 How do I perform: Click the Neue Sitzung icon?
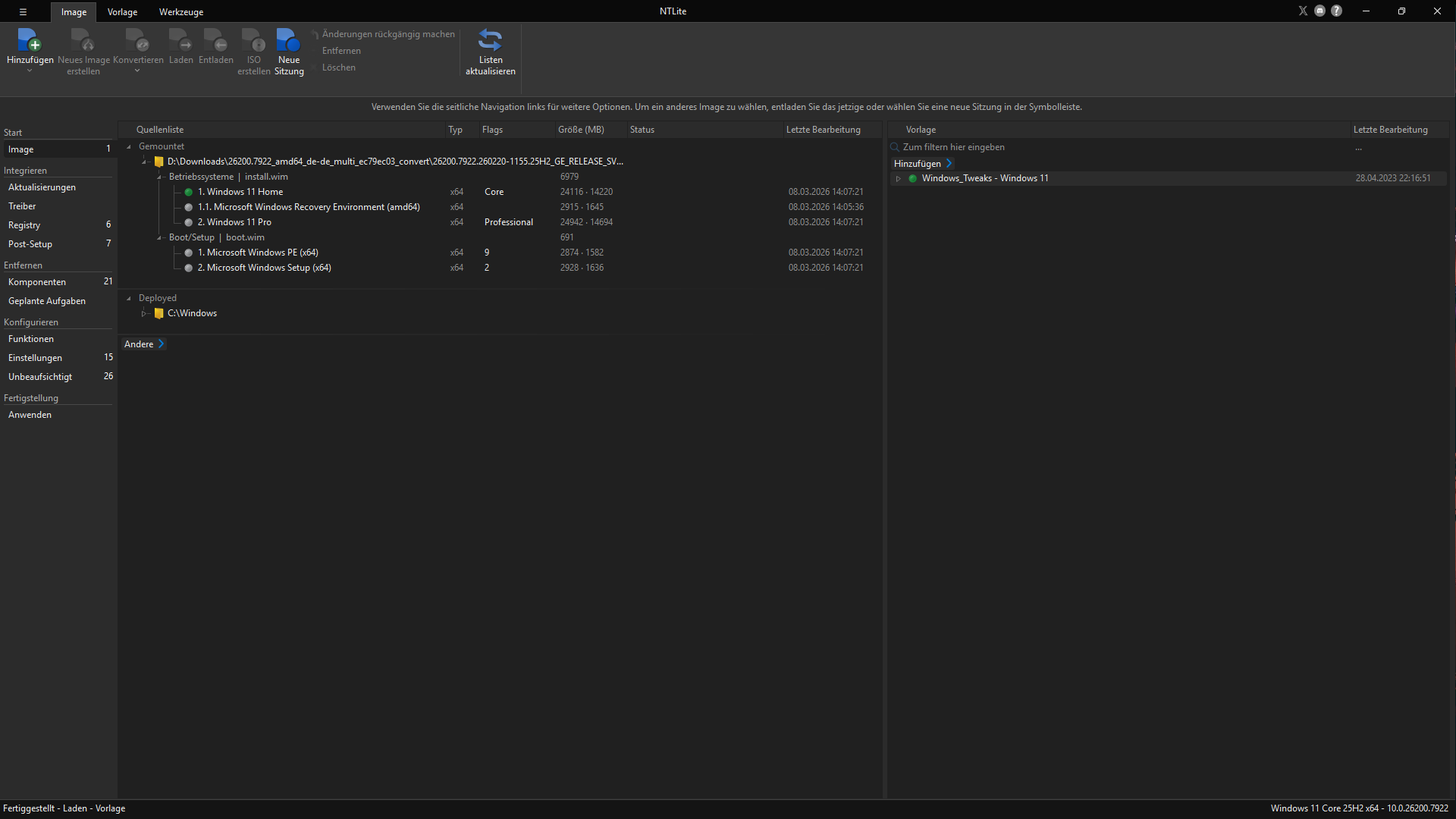pos(288,40)
